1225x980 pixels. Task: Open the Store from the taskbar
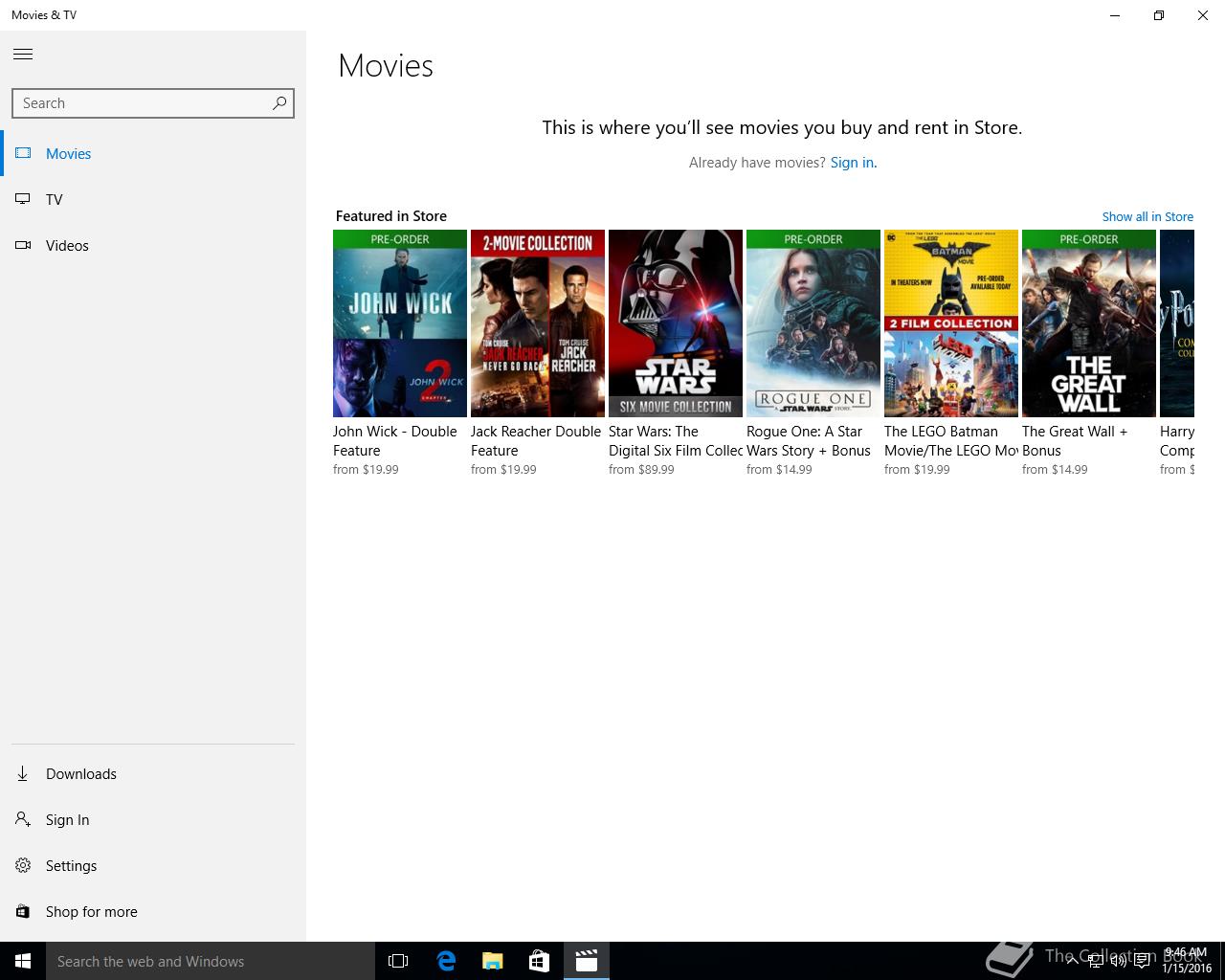pos(539,961)
